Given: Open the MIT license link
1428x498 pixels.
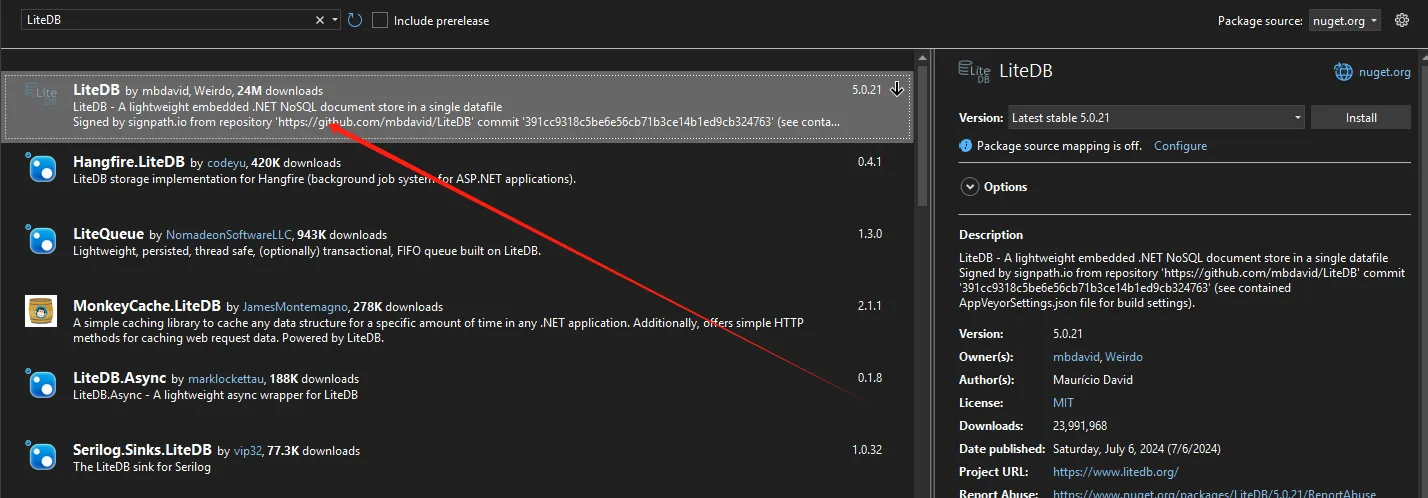Looking at the screenshot, I should point(1063,403).
